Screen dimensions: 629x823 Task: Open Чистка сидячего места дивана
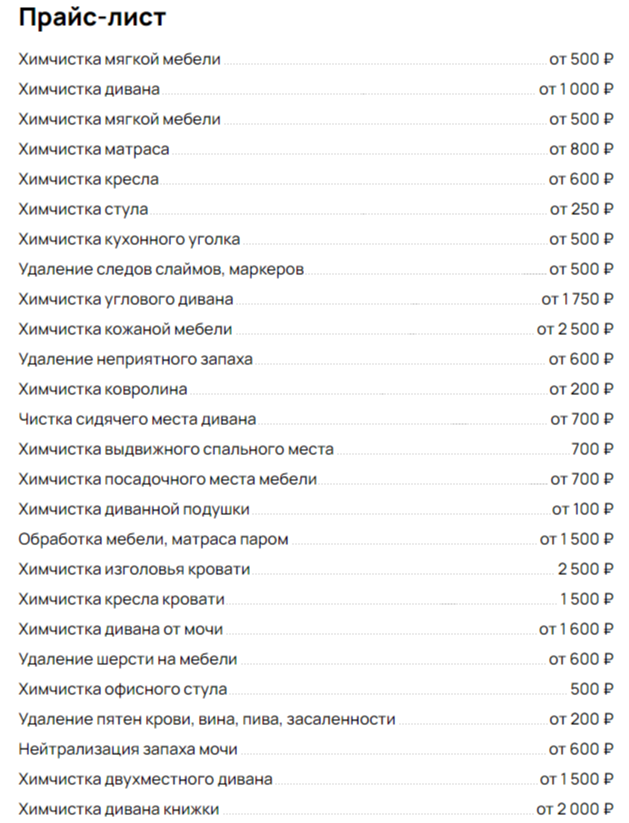137,419
